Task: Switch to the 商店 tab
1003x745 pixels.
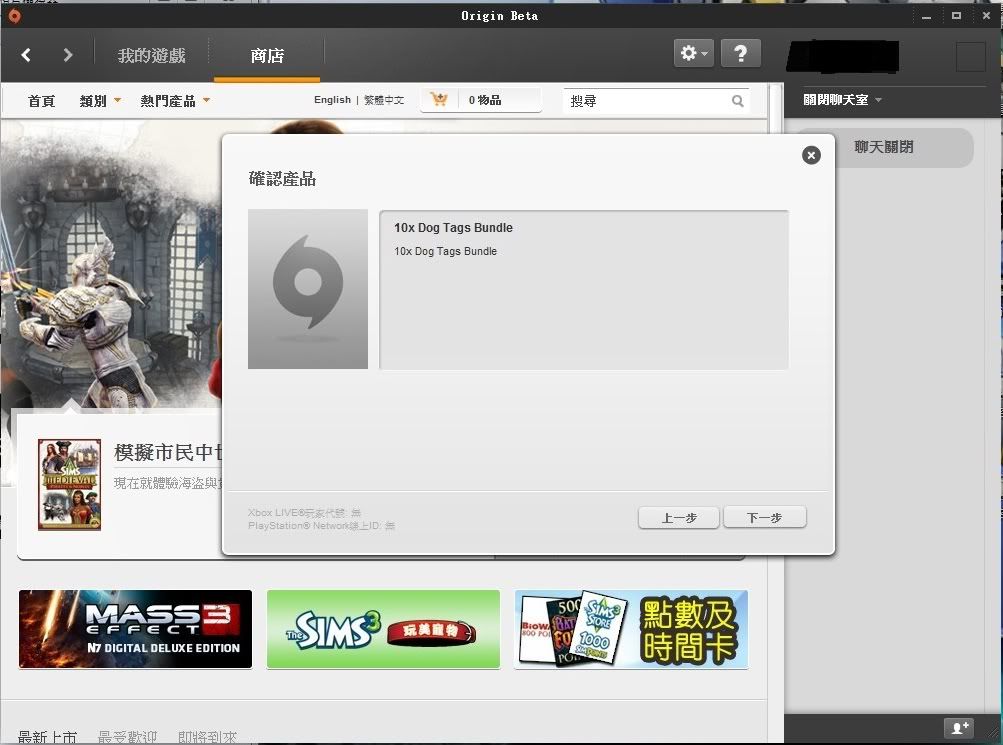Action: [267, 56]
